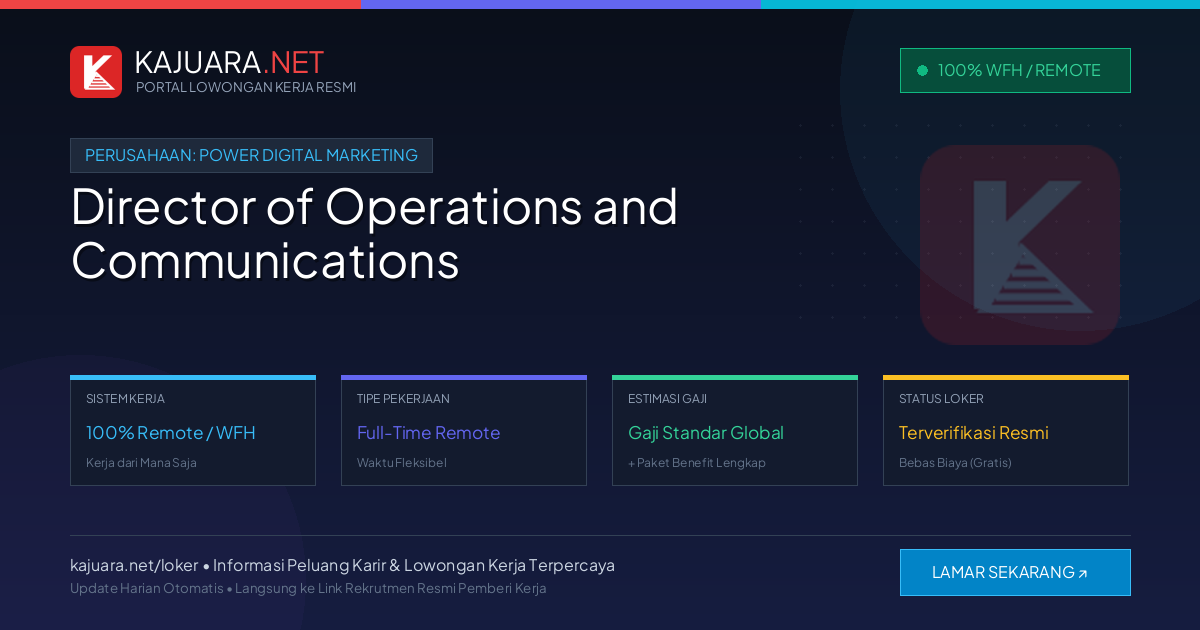This screenshot has height=630, width=1200.
Task: Click the 100% Remote / WFH value
Action: (x=171, y=433)
